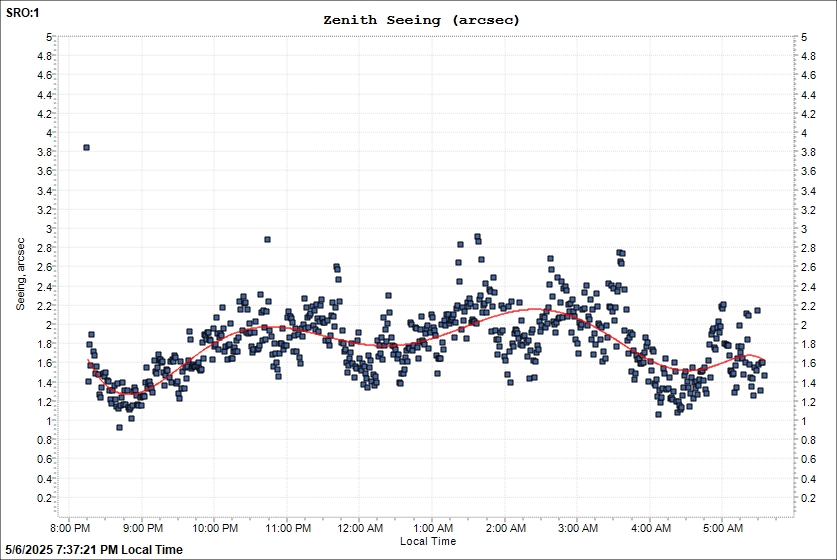
Task: Click the "Local Time" x-axis title
Action: coord(428,541)
